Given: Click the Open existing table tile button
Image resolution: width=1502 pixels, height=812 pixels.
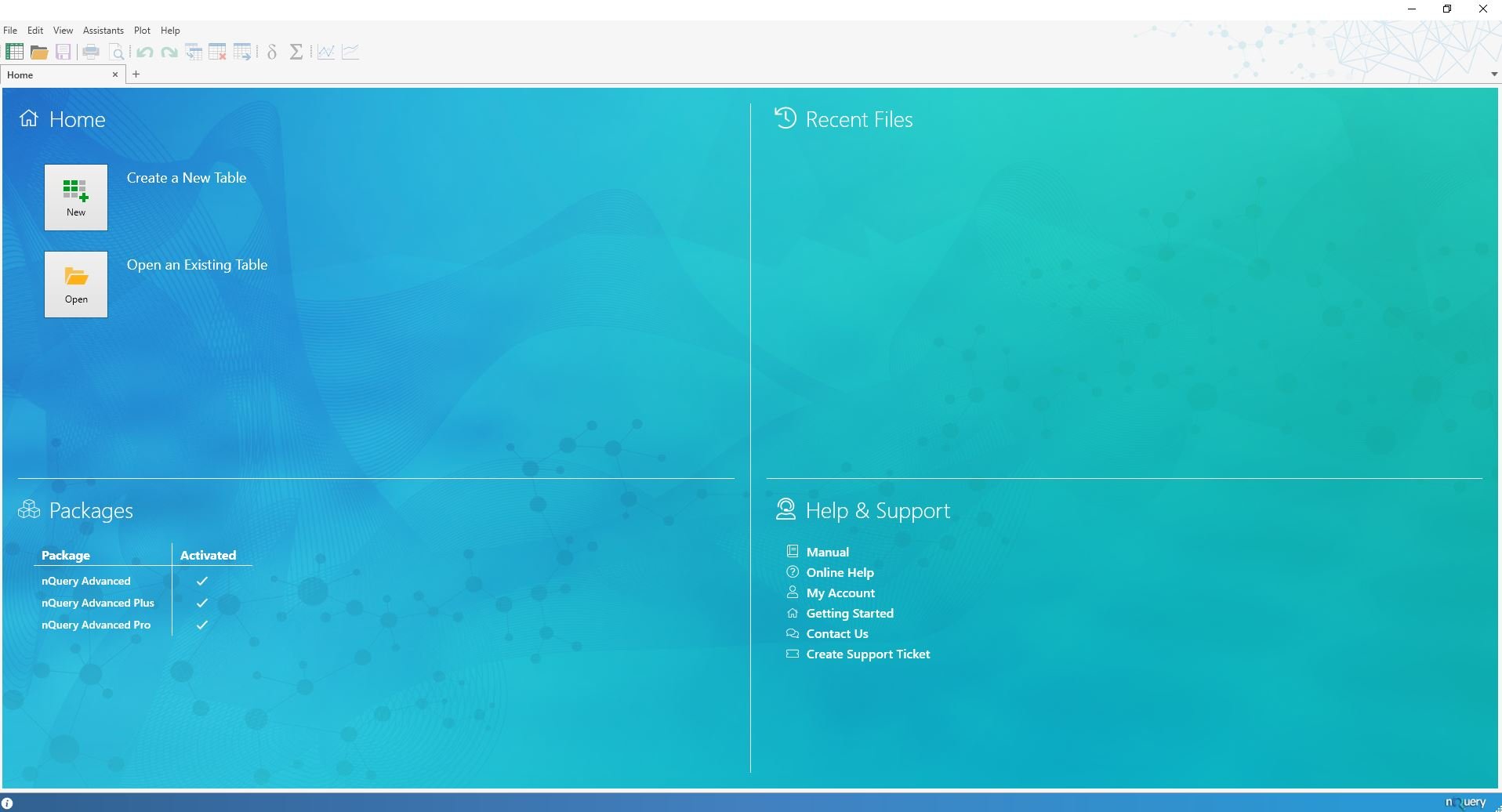Looking at the screenshot, I should 76,285.
